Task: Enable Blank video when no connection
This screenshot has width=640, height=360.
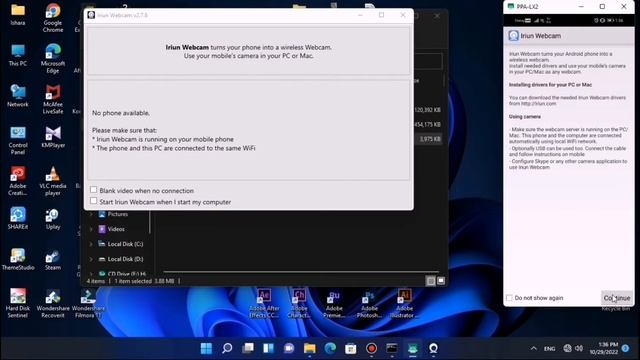Action: pos(93,190)
